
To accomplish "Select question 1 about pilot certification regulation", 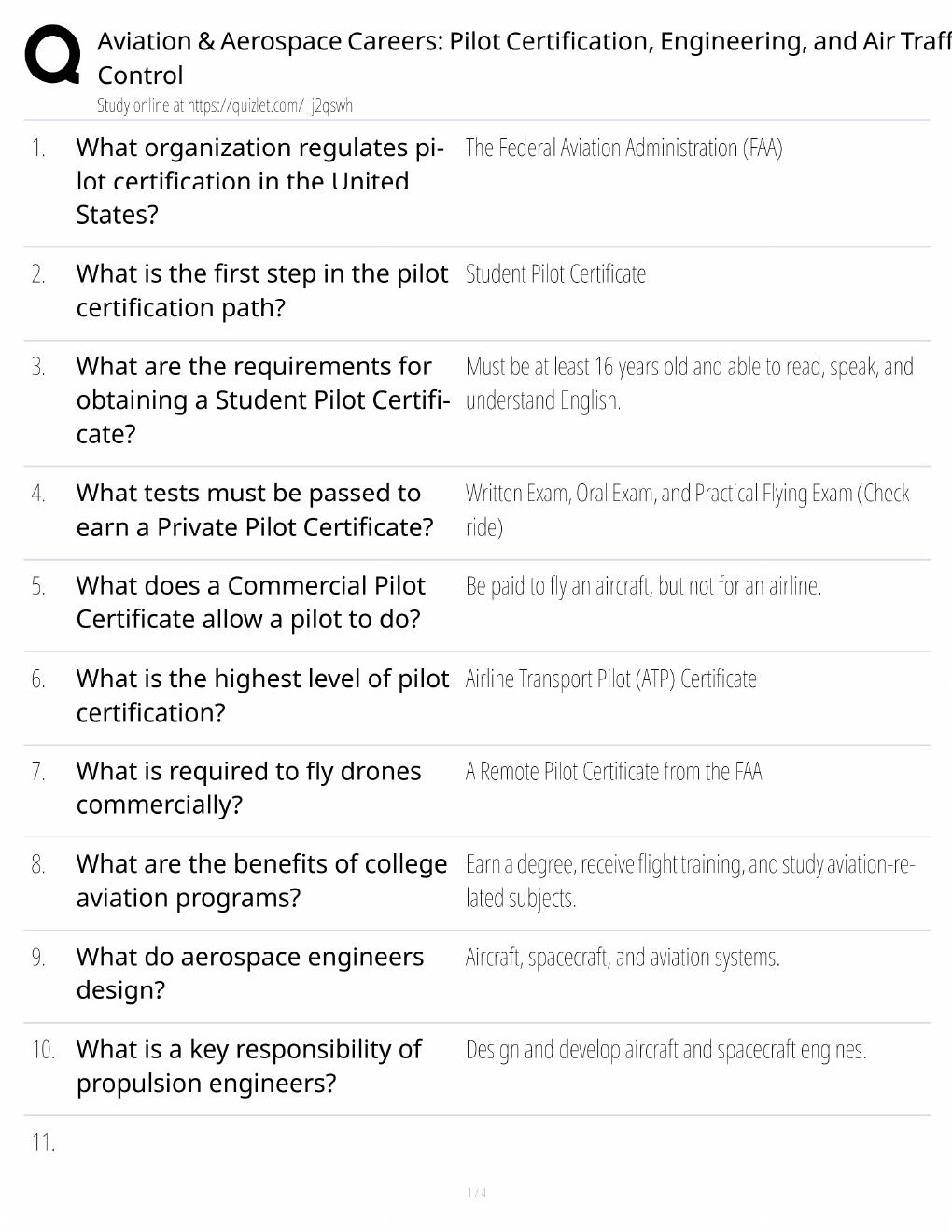I will click(260, 181).
